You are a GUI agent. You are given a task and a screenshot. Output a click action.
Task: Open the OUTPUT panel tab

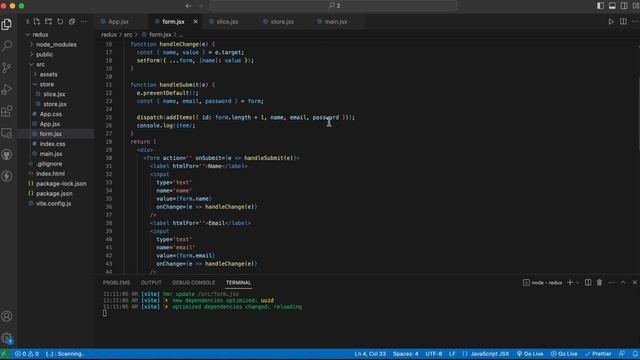pos(151,282)
